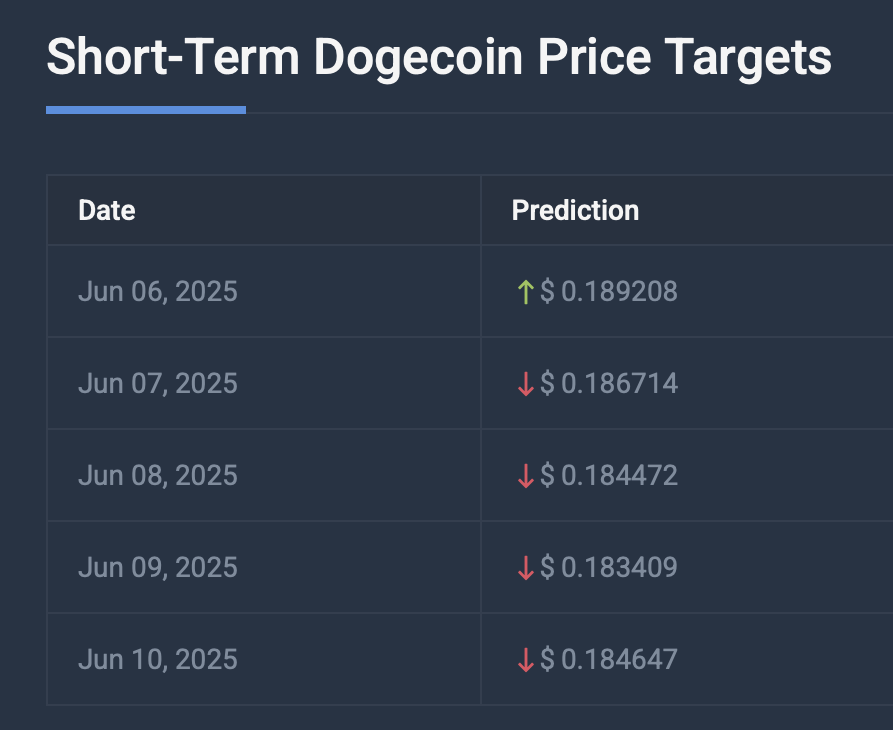This screenshot has width=893, height=730.
Task: Click the $ 0.184647 prediction value
Action: pyautogui.click(x=609, y=660)
